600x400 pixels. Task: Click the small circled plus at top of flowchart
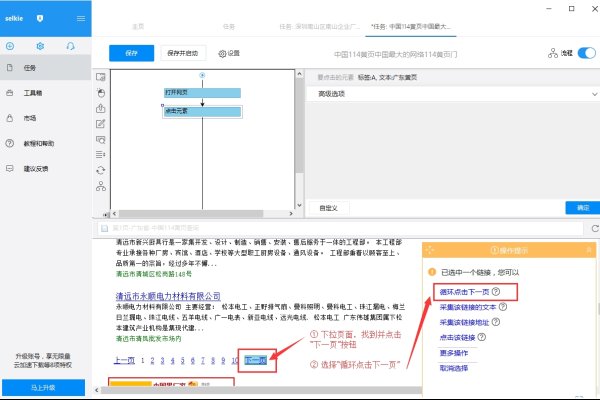[202, 75]
